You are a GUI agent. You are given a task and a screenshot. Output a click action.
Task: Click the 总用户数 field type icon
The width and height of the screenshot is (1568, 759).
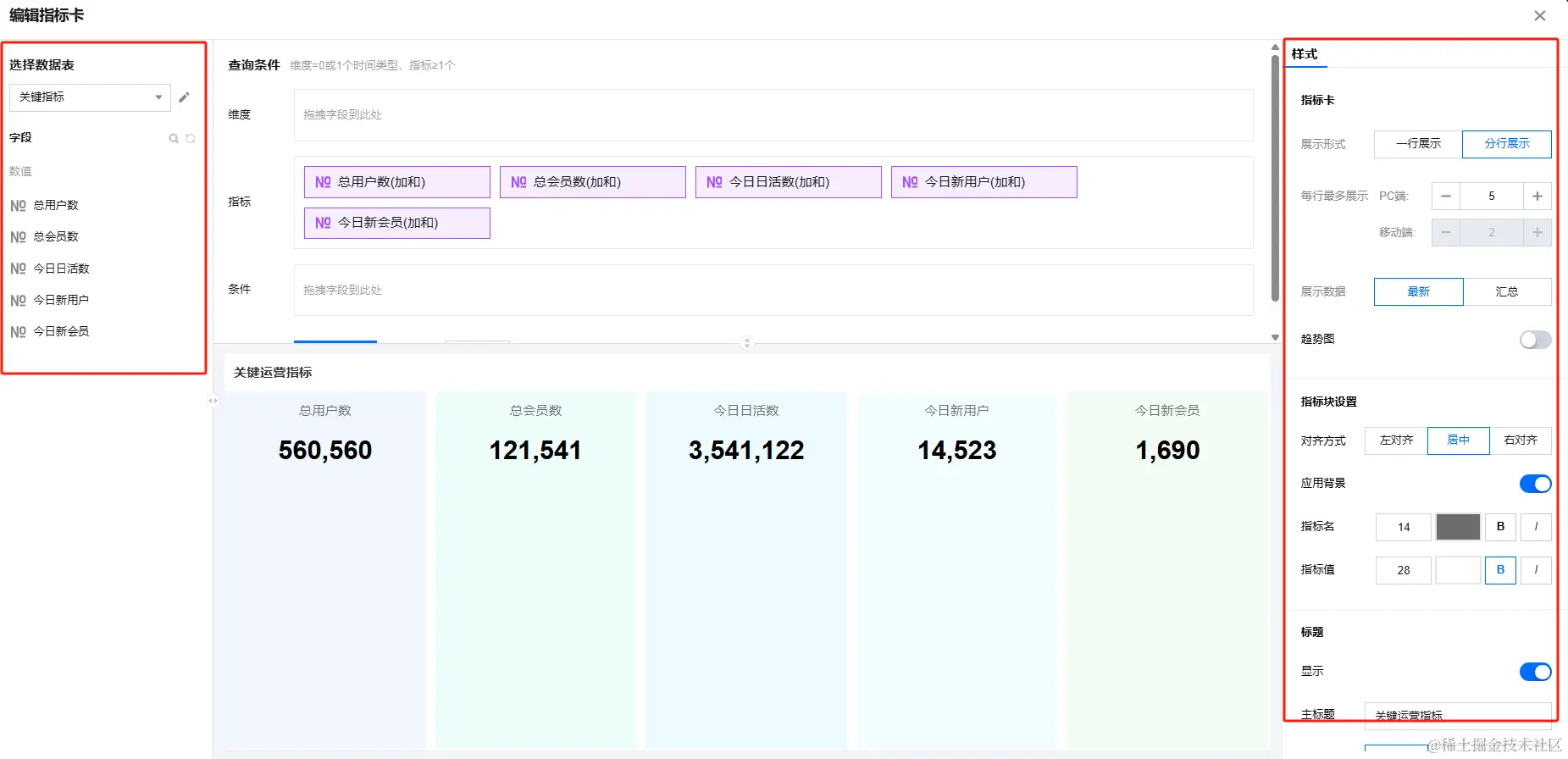click(18, 205)
